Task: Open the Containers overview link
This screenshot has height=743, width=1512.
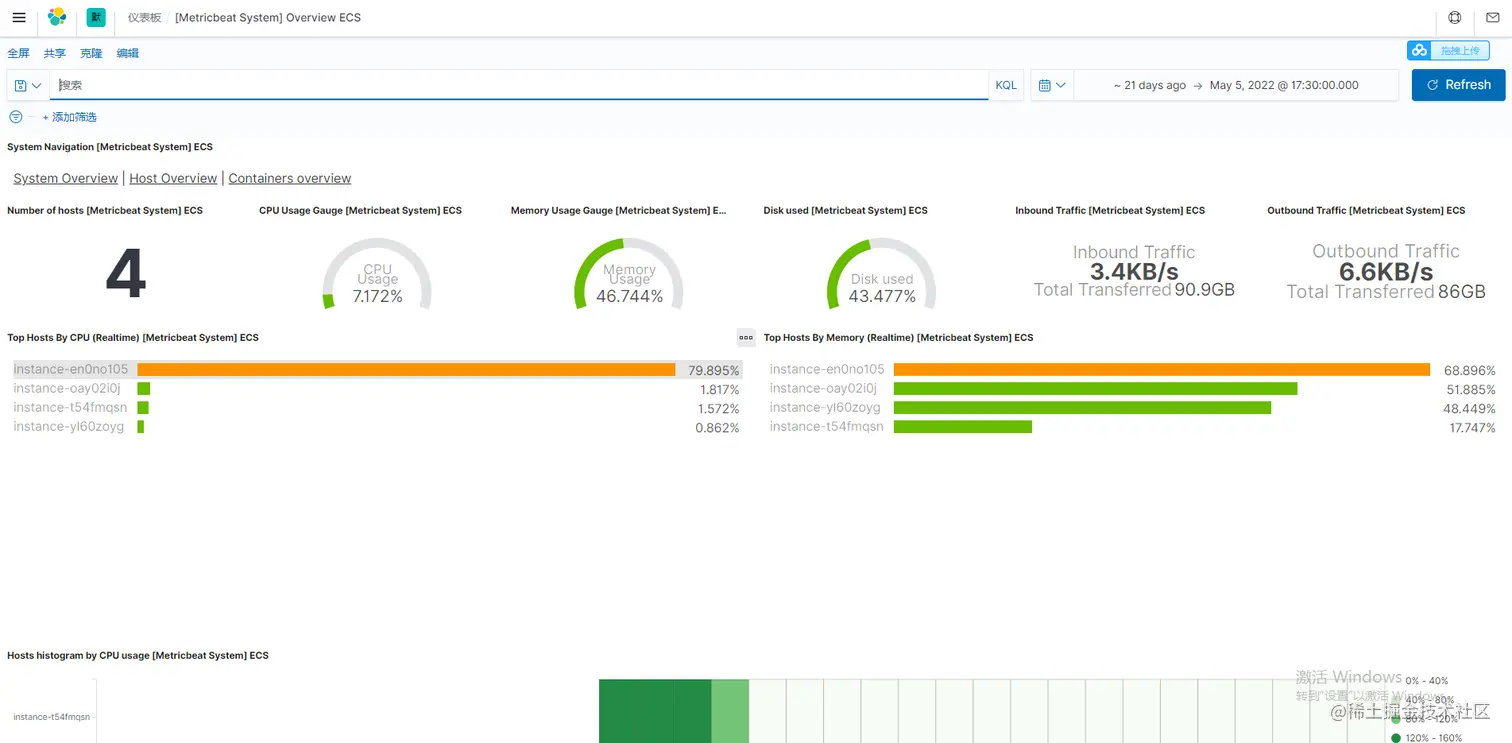Action: coord(290,178)
